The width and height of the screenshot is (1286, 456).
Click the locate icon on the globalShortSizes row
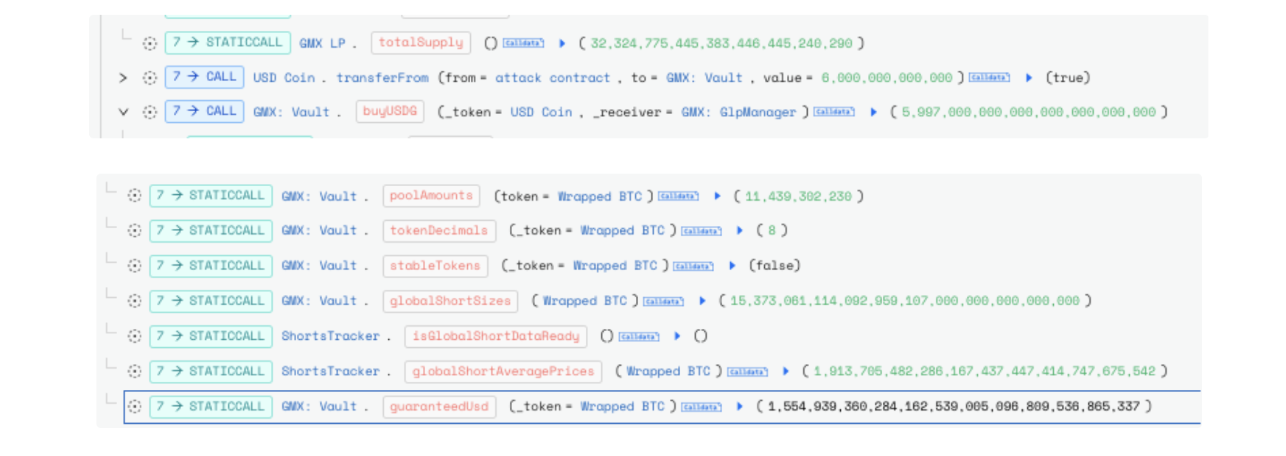[134, 301]
